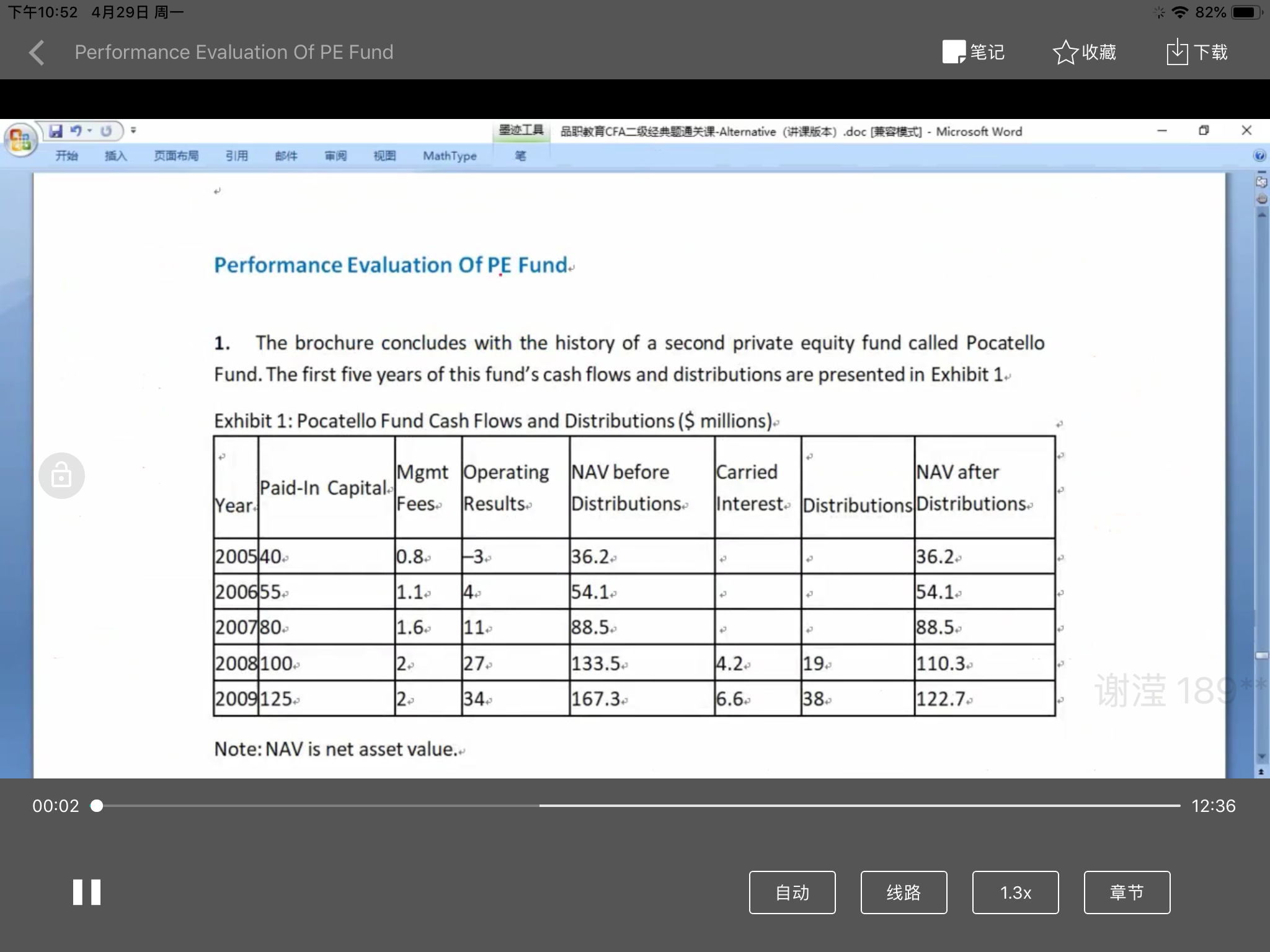Open the 页面布局 ribbon tab
The width and height of the screenshot is (1270, 952).
(176, 156)
